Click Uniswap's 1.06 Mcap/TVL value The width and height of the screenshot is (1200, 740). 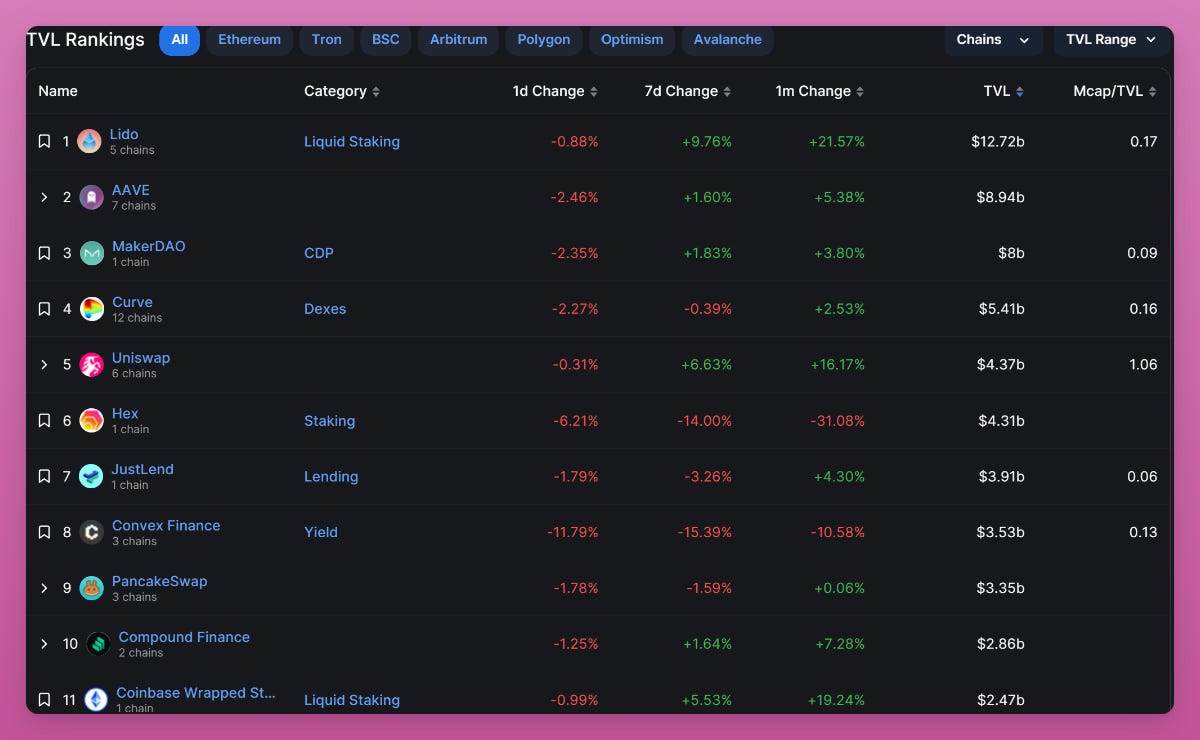pos(1143,365)
